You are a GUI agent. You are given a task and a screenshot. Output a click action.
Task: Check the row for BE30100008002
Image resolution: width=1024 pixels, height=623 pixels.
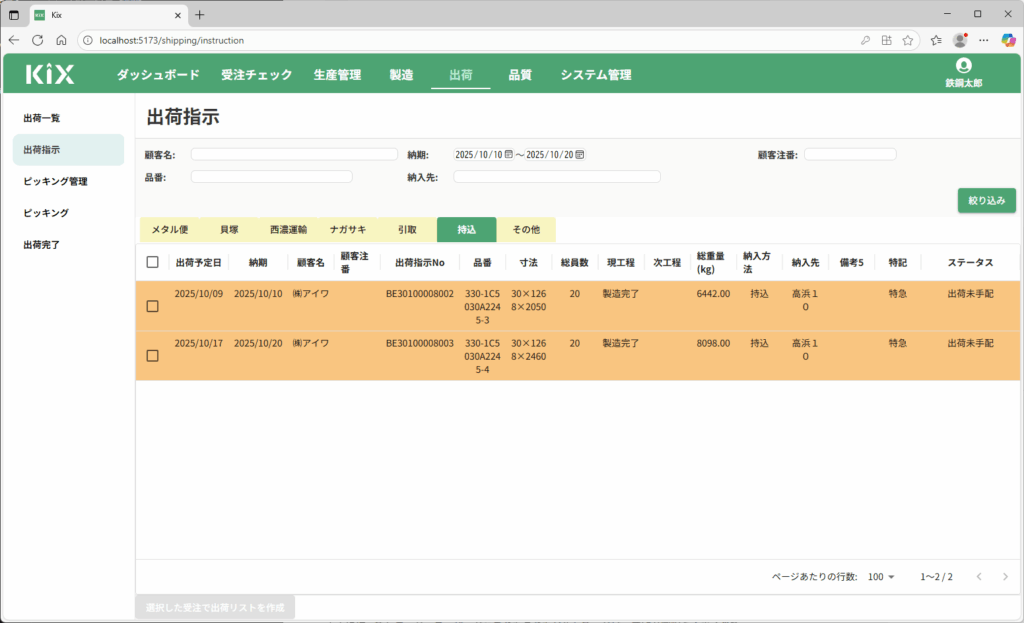pos(152,306)
